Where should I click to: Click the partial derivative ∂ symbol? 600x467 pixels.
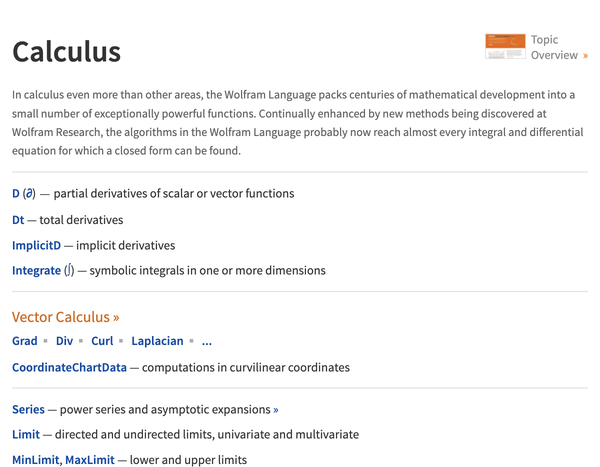tap(29, 193)
